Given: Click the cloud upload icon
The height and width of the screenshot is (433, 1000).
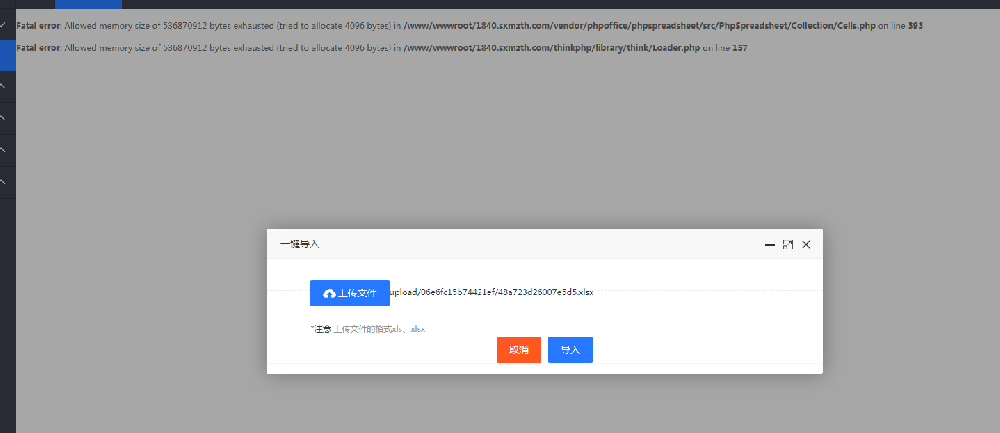Looking at the screenshot, I should [329, 293].
